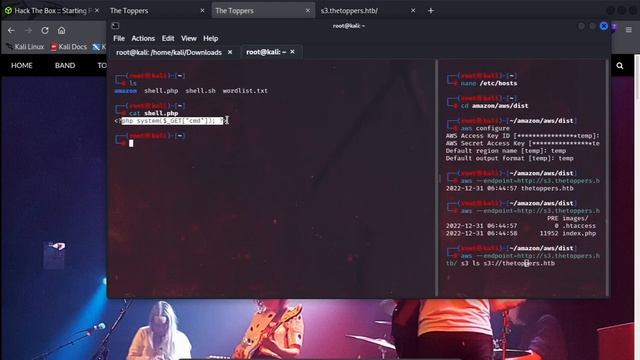This screenshot has width=640, height=360.
Task: Click shell.sh in the ls output
Action: click(x=200, y=91)
